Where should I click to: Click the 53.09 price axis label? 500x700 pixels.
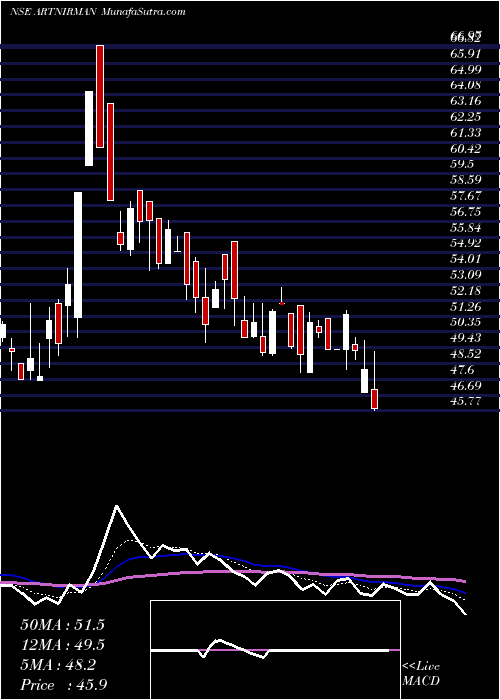[x=467, y=275]
